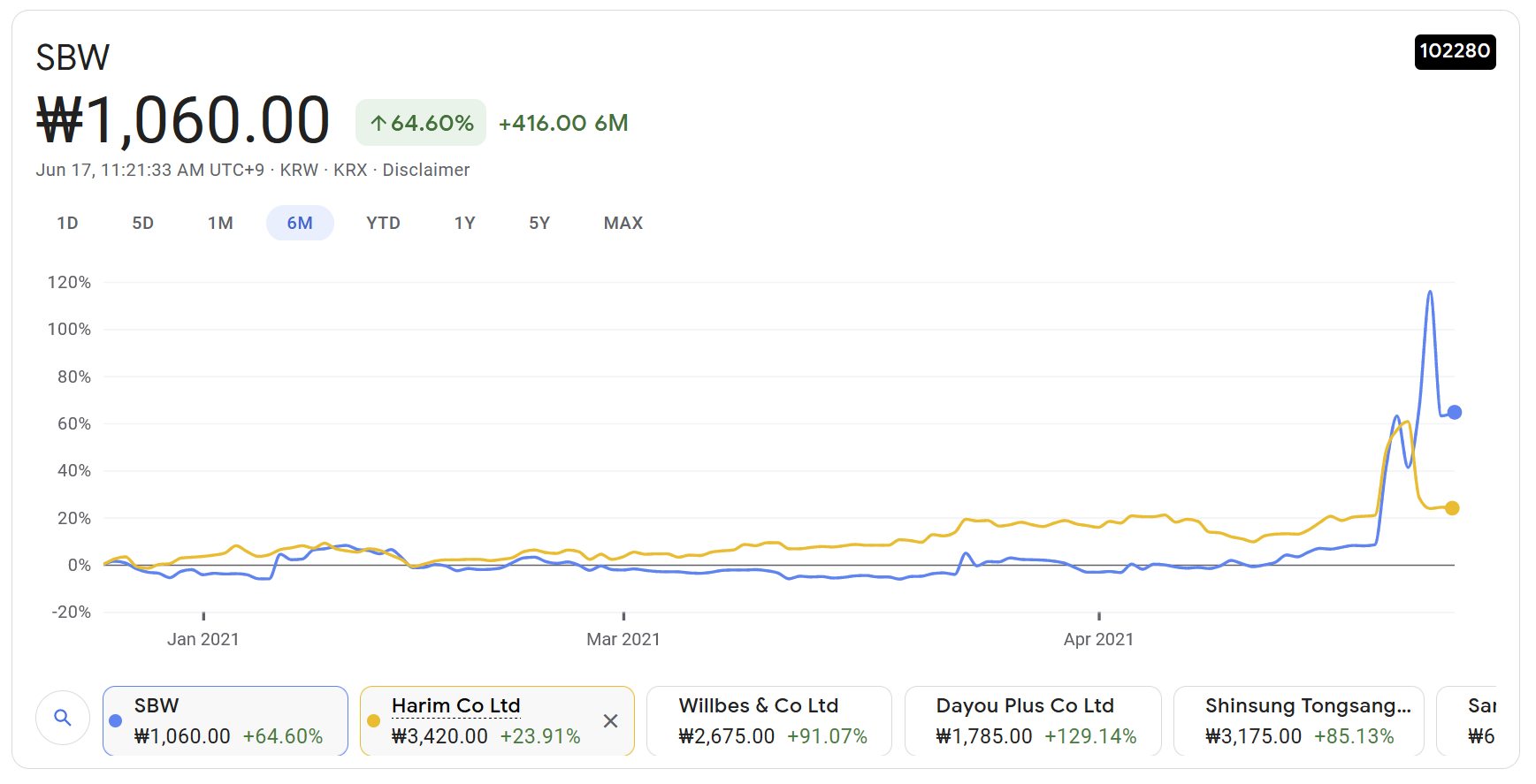
Task: Click the 102280 ticker badge
Action: 1454,51
